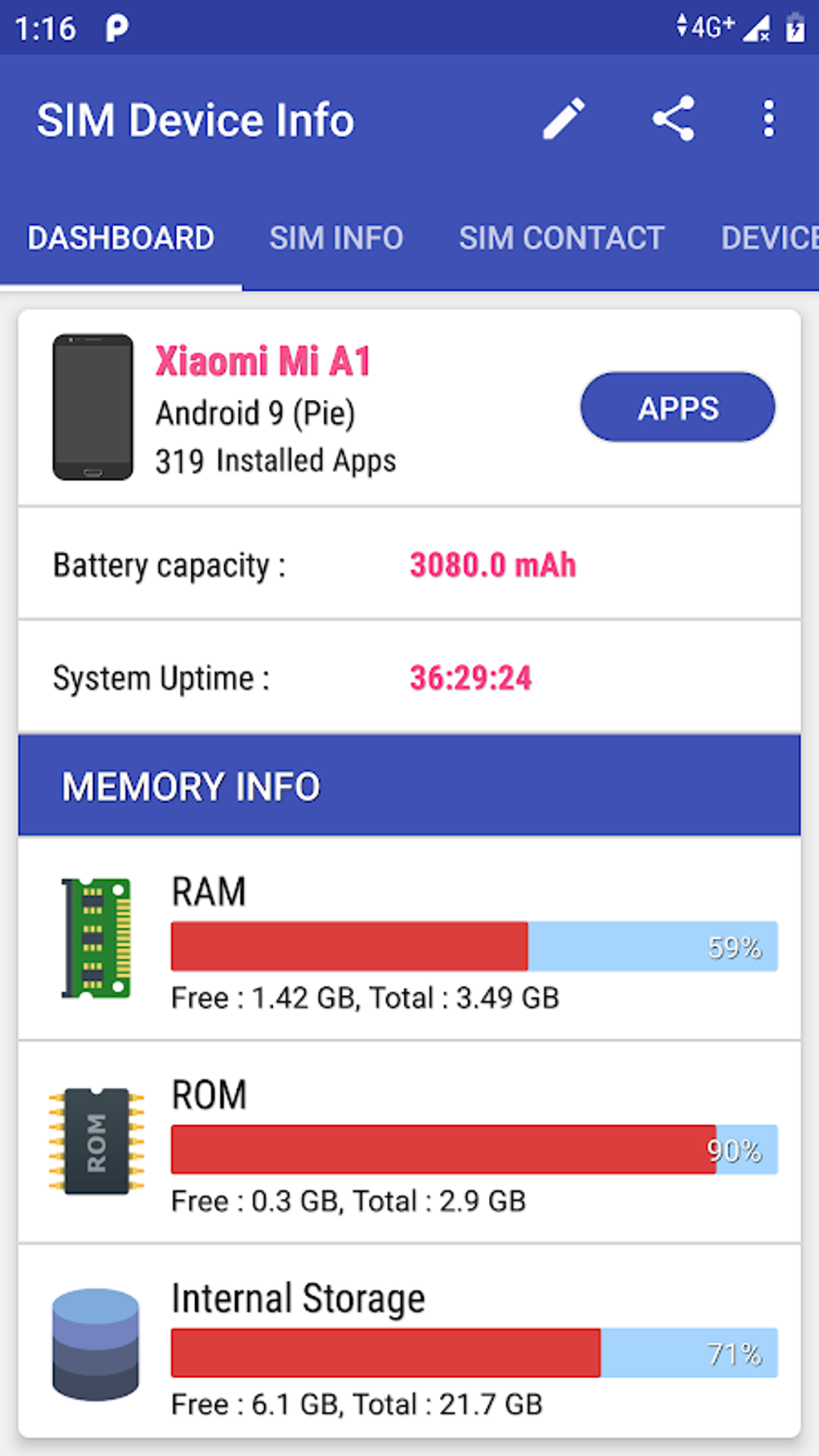Switch to the SIM INFO tab
The height and width of the screenshot is (1456, 819).
336,238
